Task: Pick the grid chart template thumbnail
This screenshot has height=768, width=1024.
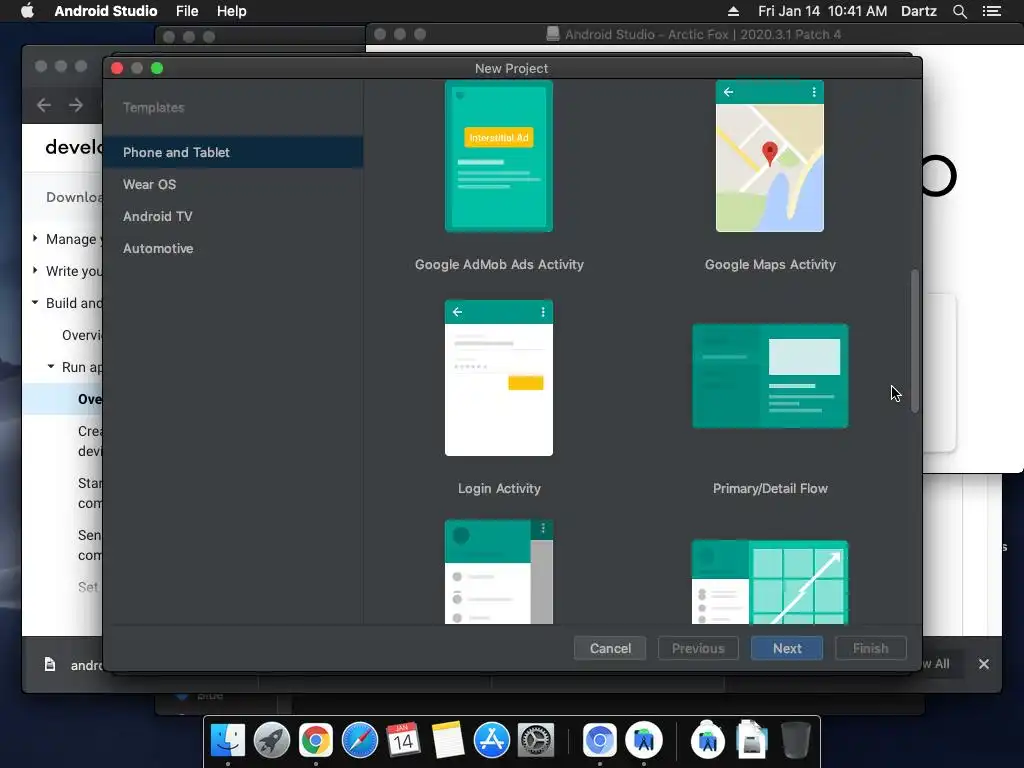Action: point(770,582)
